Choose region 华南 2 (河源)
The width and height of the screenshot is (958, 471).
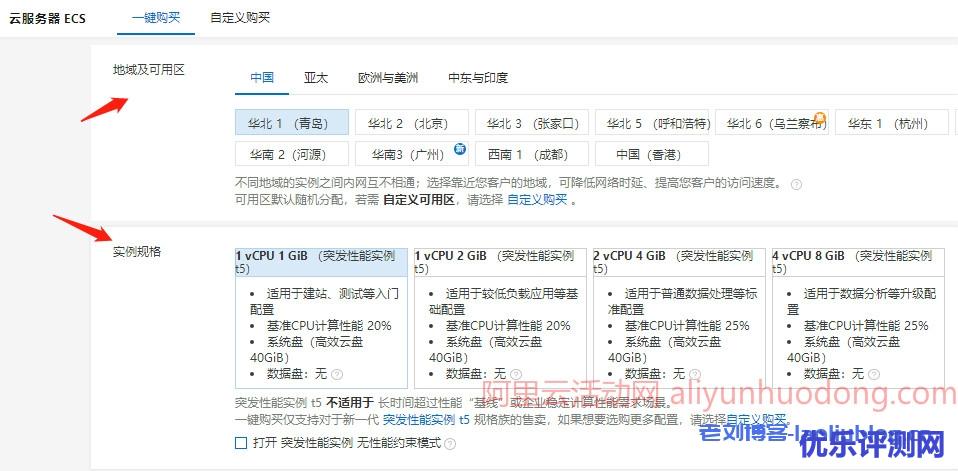[291, 154]
